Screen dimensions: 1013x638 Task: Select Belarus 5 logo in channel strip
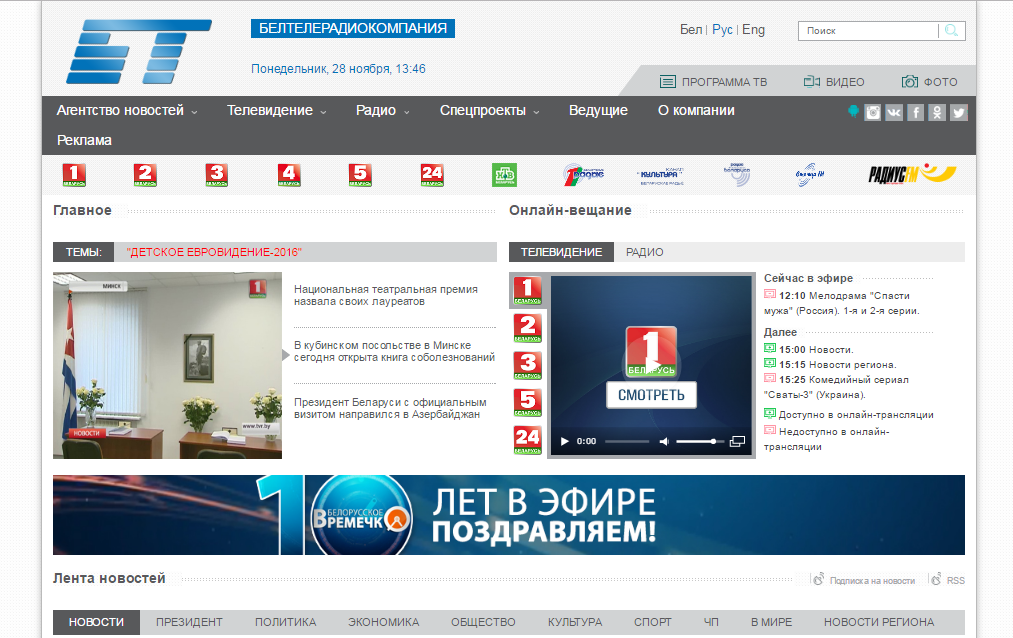(x=360, y=175)
